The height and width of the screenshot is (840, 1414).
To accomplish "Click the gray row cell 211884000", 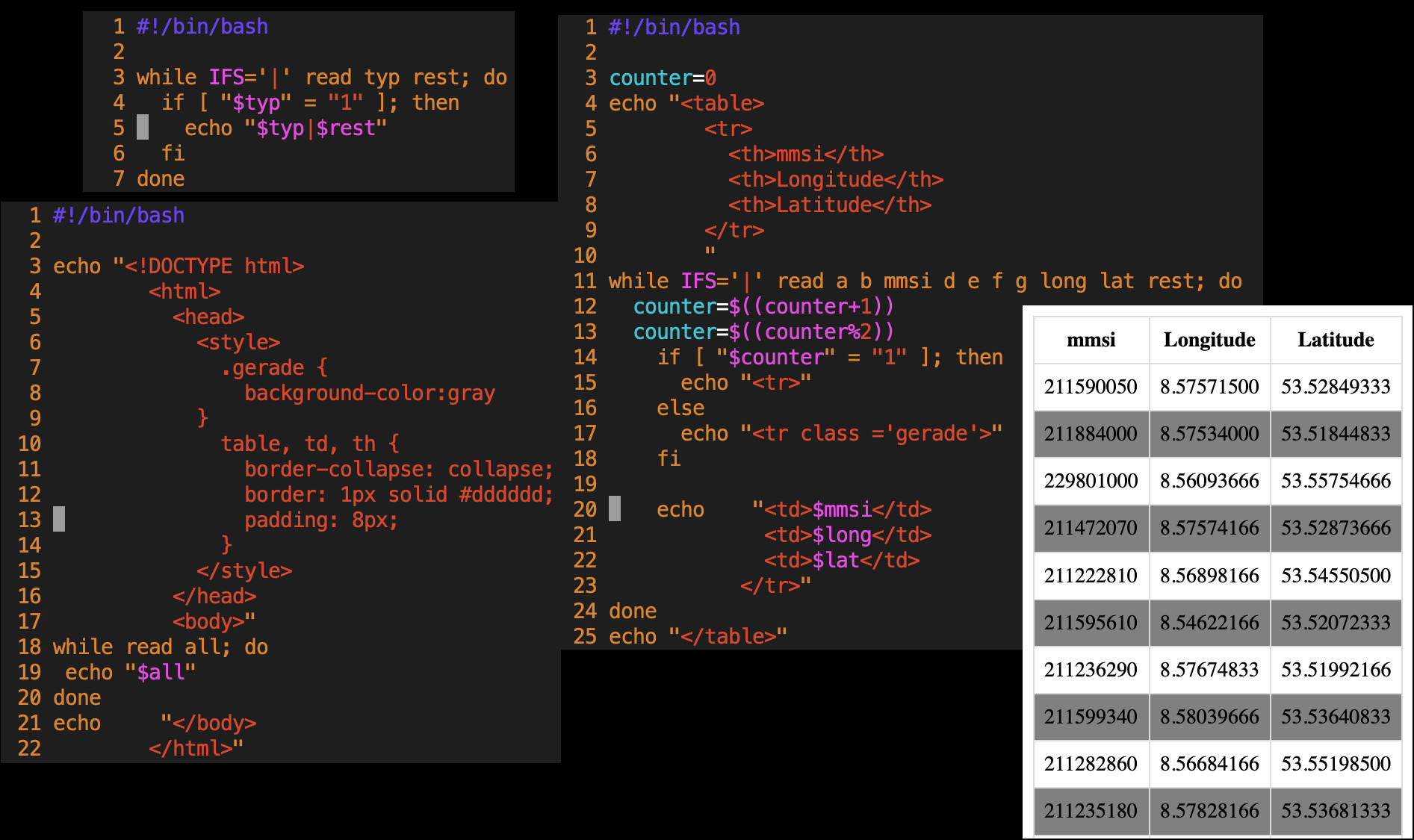I will pos(1091,434).
